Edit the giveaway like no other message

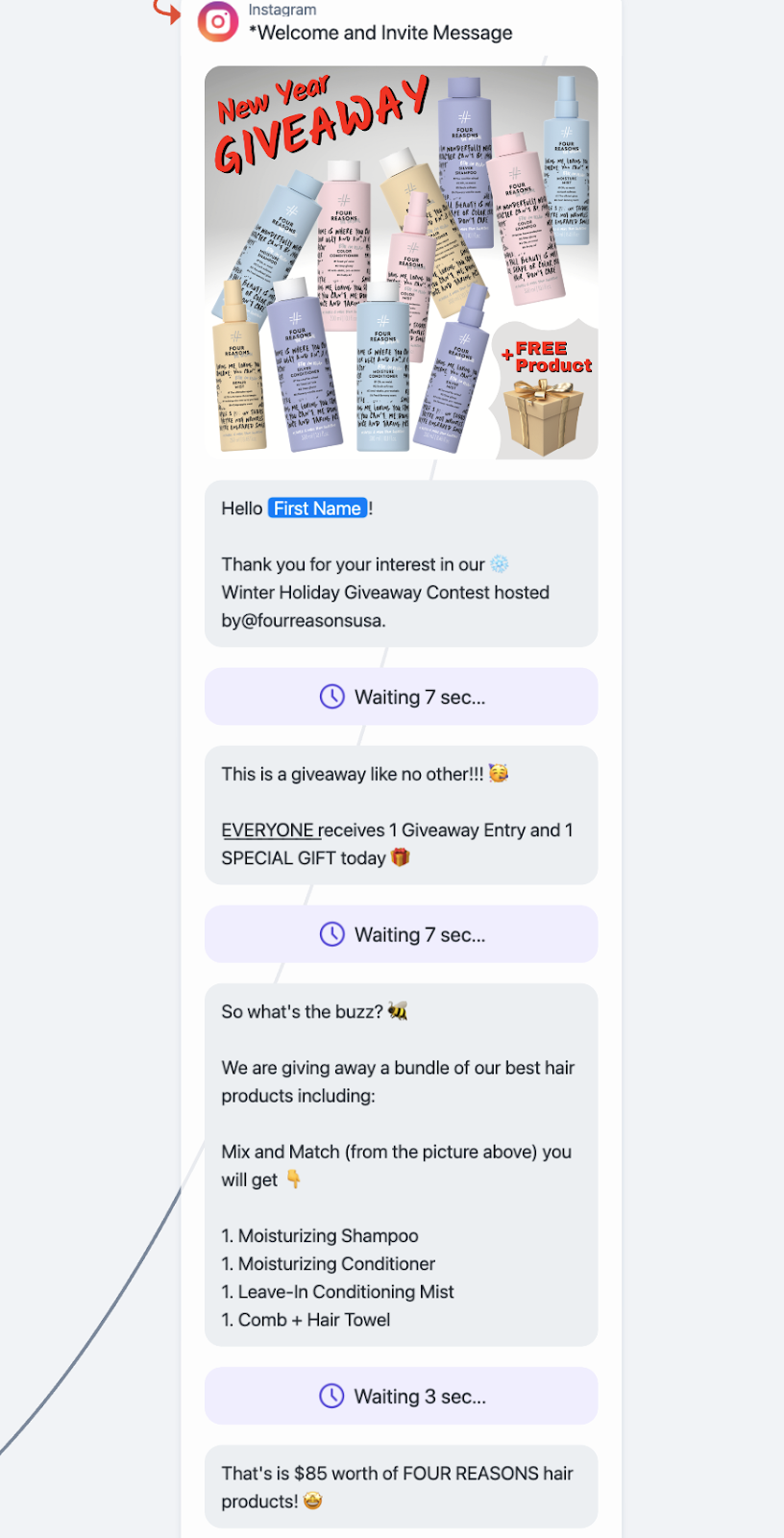click(x=402, y=815)
